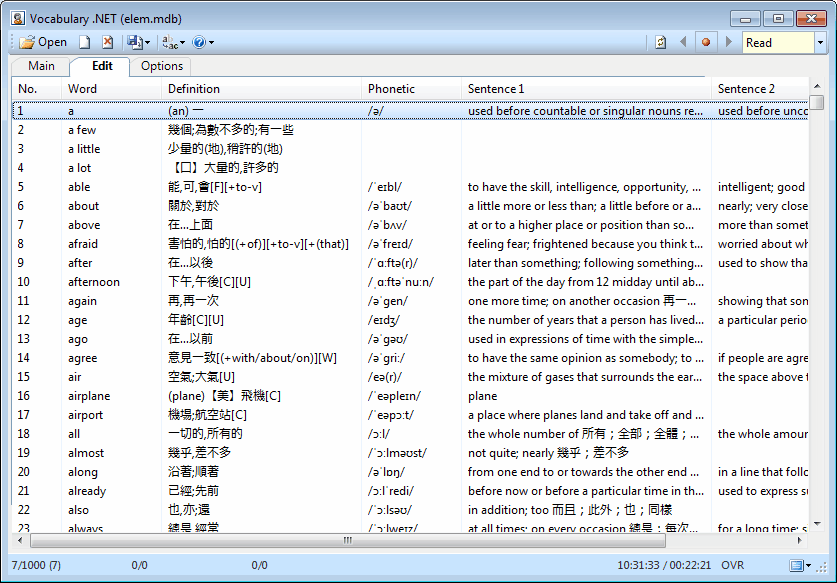Select the Edit tab
The height and width of the screenshot is (583, 837).
(102, 66)
